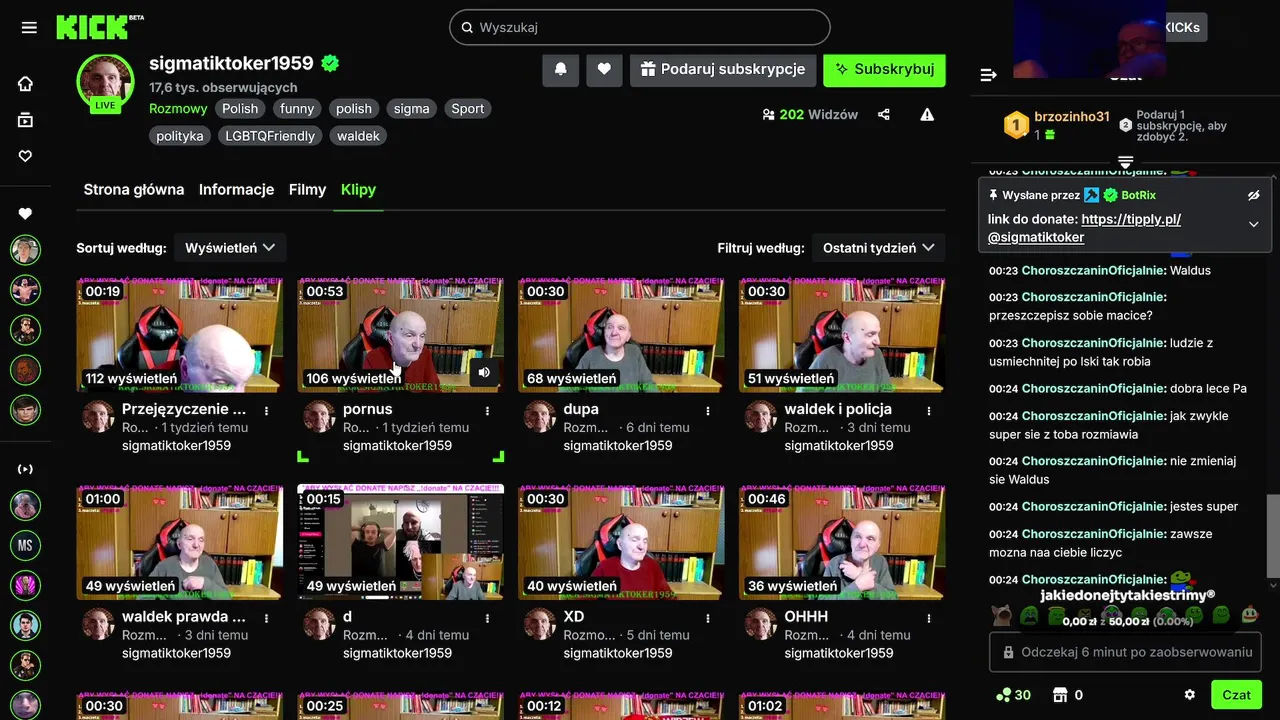Click chat message input field
This screenshot has height=720, width=1280.
(1125, 652)
